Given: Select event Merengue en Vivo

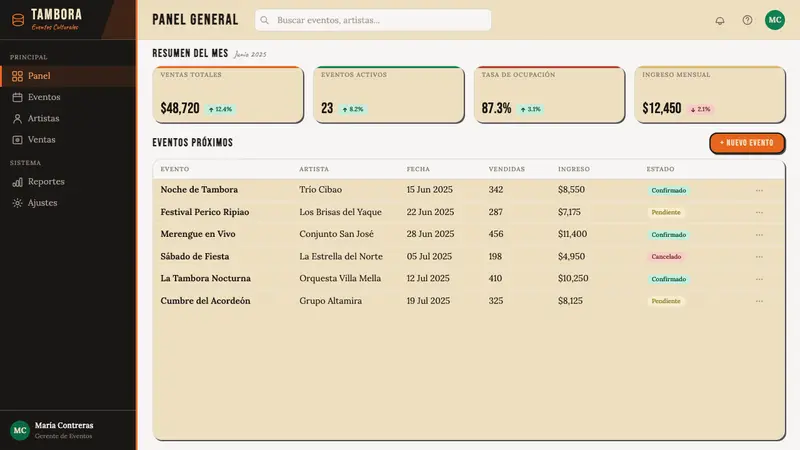Looking at the screenshot, I should (198, 234).
